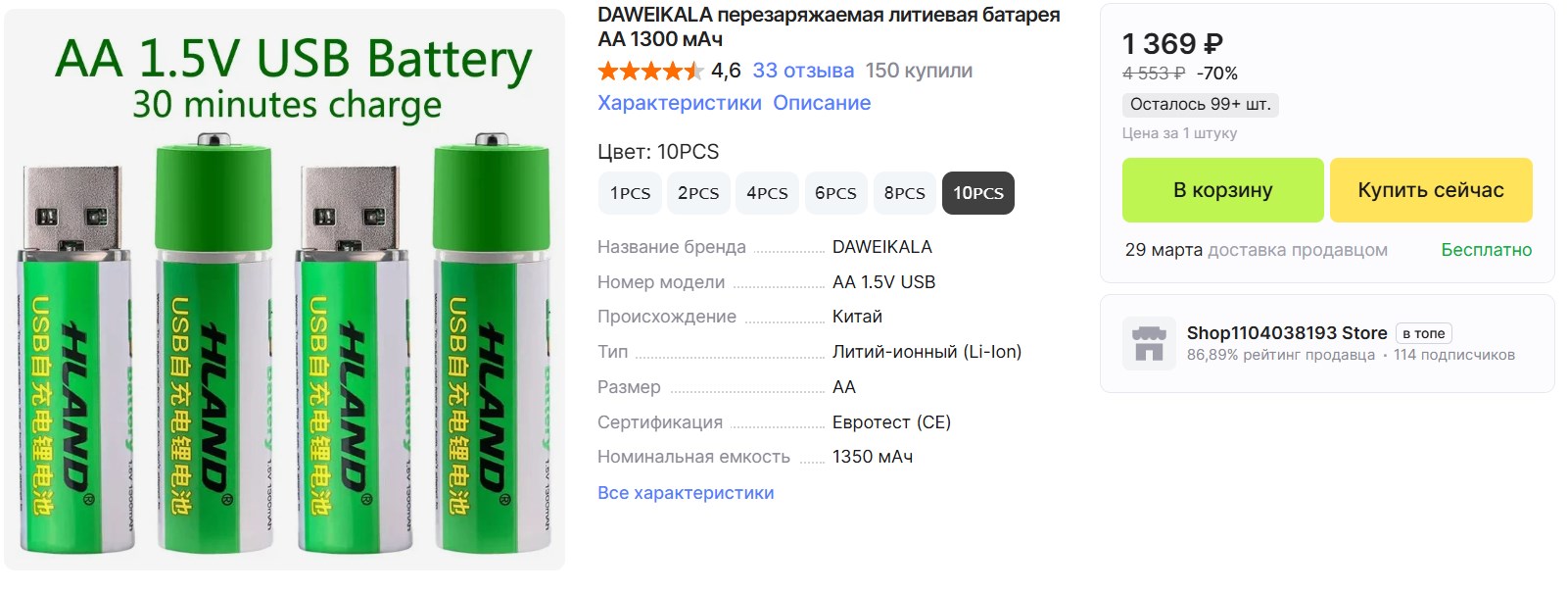Click the 4,6 rating value
Viewport: 1568px width, 592px height.
click(x=726, y=71)
